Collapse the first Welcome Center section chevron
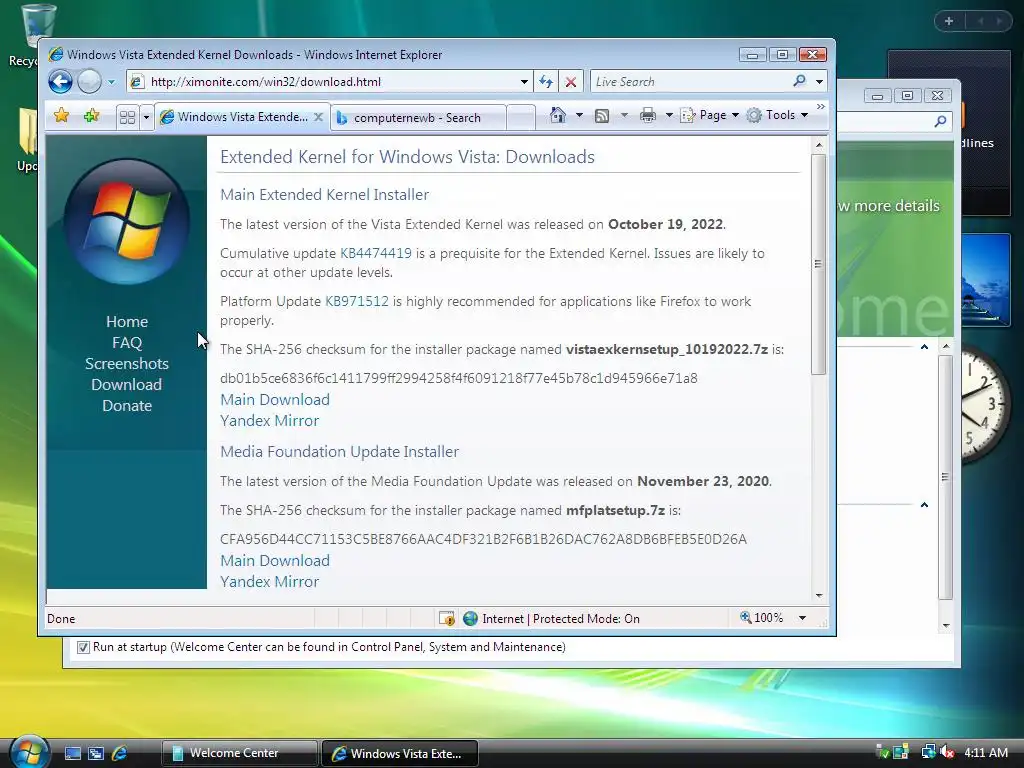Viewport: 1024px width, 768px height. (x=924, y=347)
